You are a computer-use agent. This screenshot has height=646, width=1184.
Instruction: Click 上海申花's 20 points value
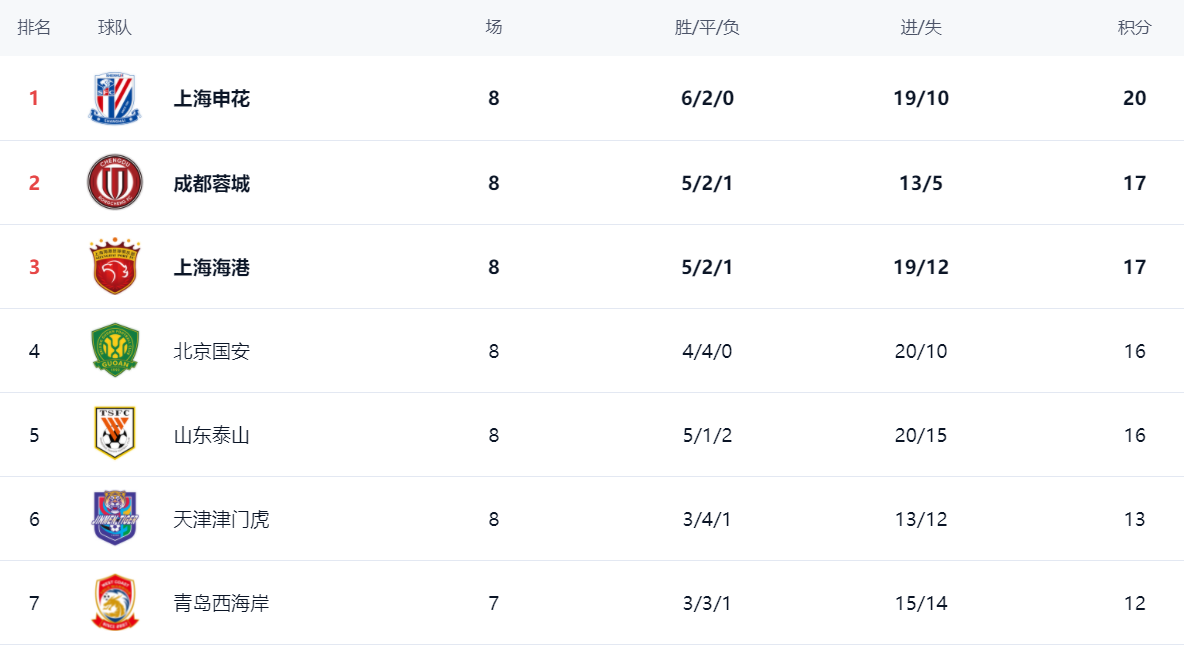click(1134, 98)
